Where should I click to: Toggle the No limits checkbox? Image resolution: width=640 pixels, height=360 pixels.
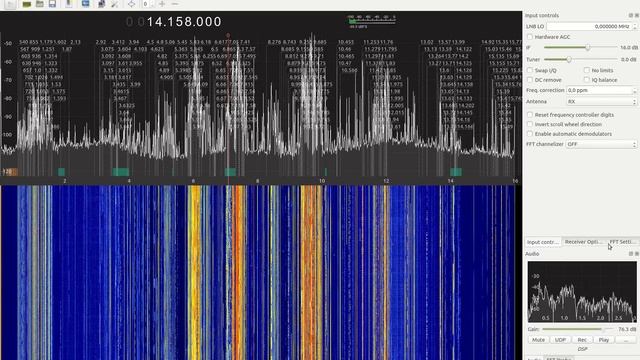tap(587, 70)
